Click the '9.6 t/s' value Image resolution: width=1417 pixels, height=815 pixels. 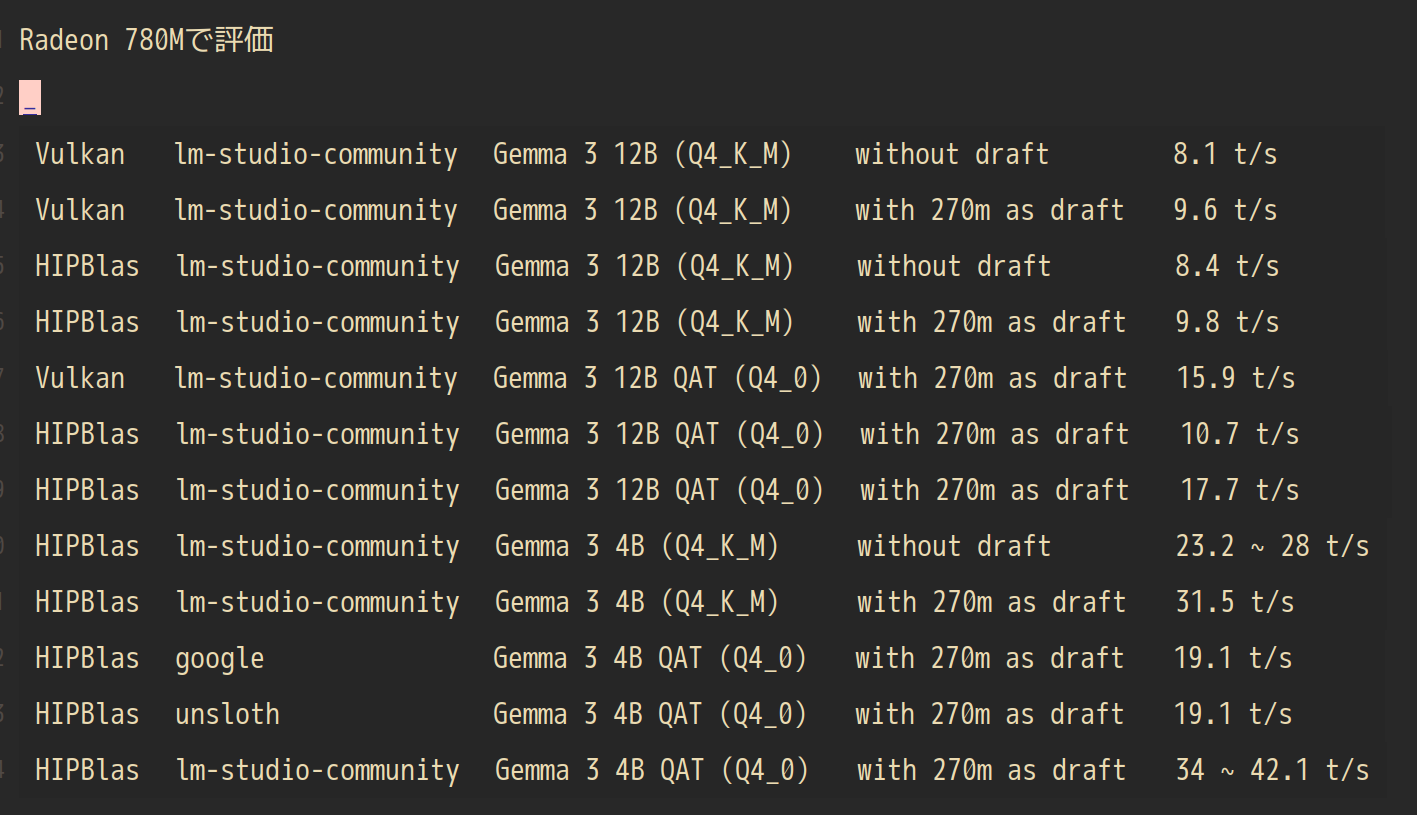1225,210
